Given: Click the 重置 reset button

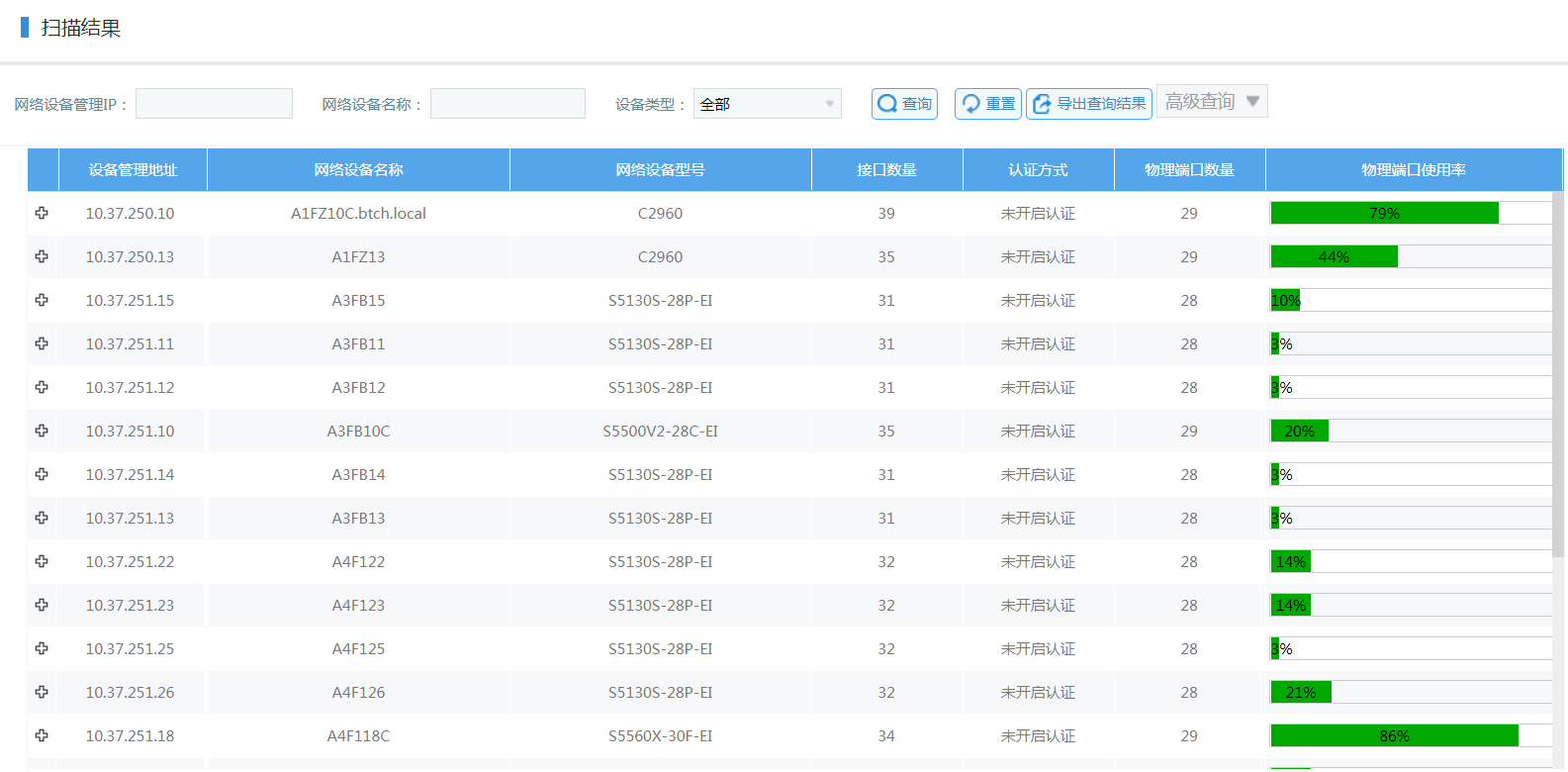Looking at the screenshot, I should tap(987, 104).
